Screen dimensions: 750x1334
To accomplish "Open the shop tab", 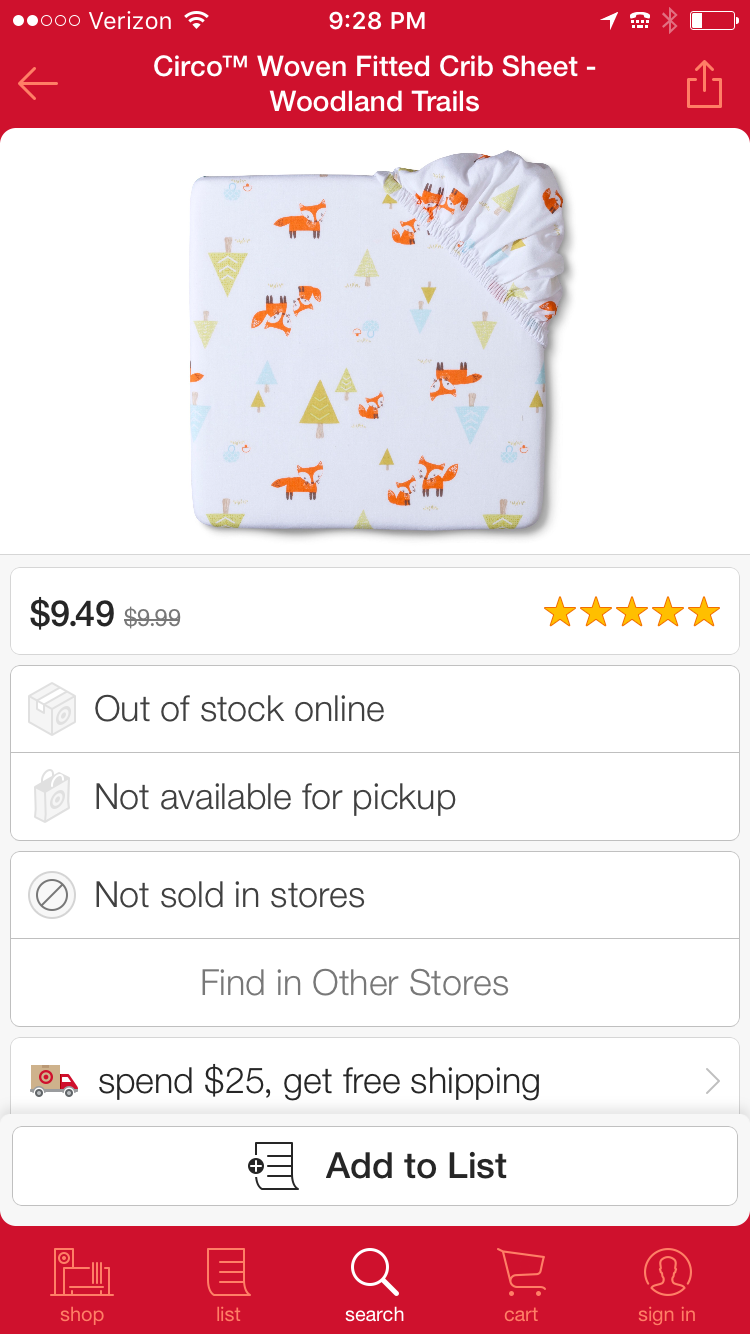I will pyautogui.click(x=81, y=1284).
